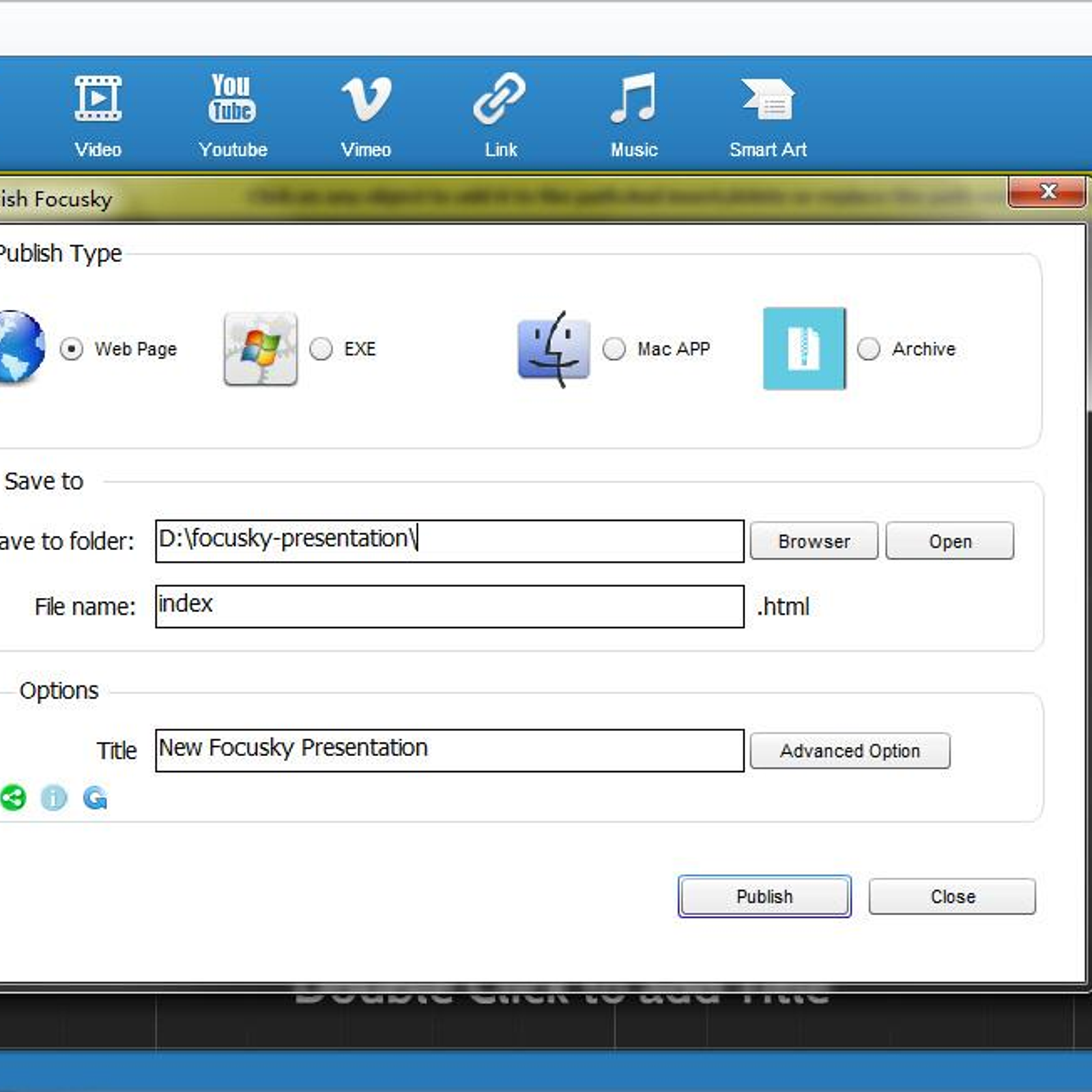Image resolution: width=1092 pixels, height=1092 pixels.
Task: Focus the Save to folder field
Action: click(x=450, y=541)
